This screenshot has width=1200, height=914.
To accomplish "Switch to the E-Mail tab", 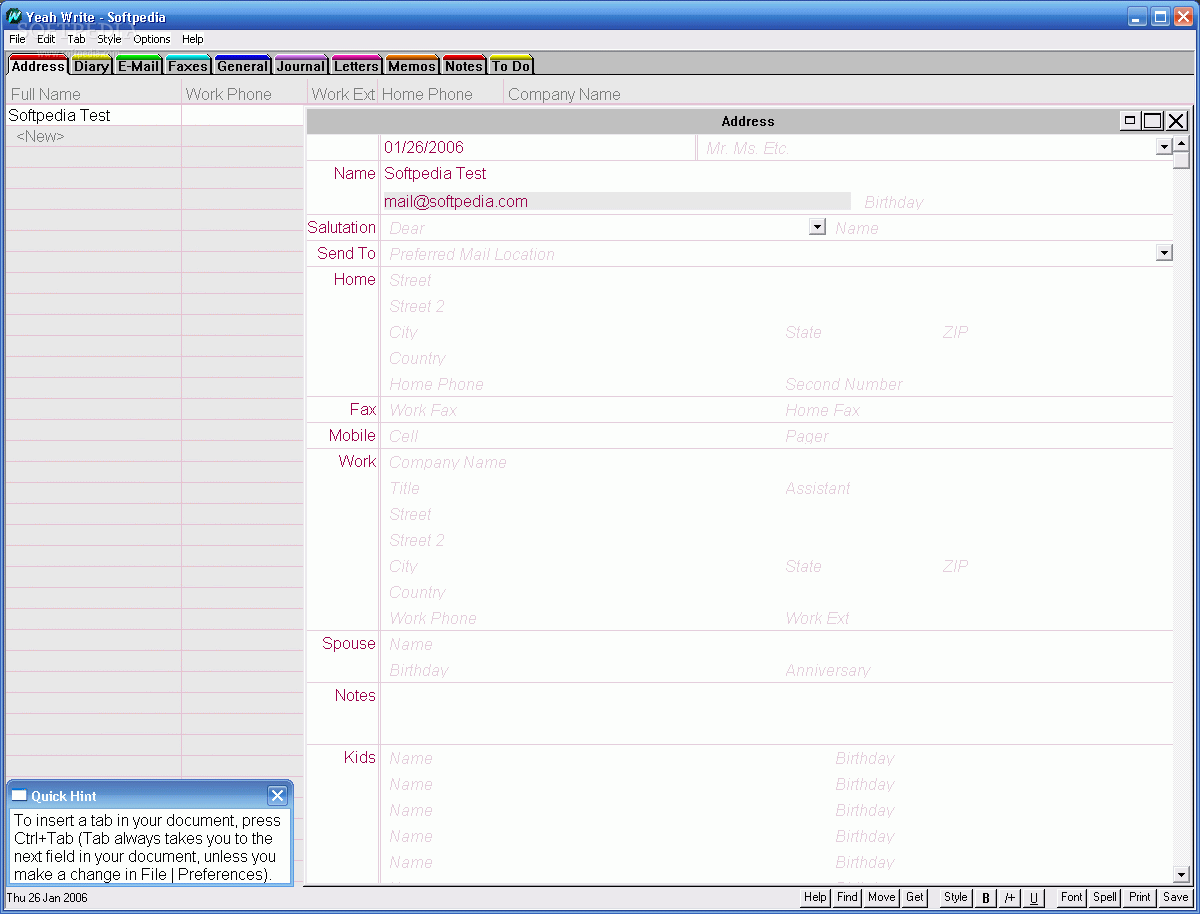I will (138, 66).
